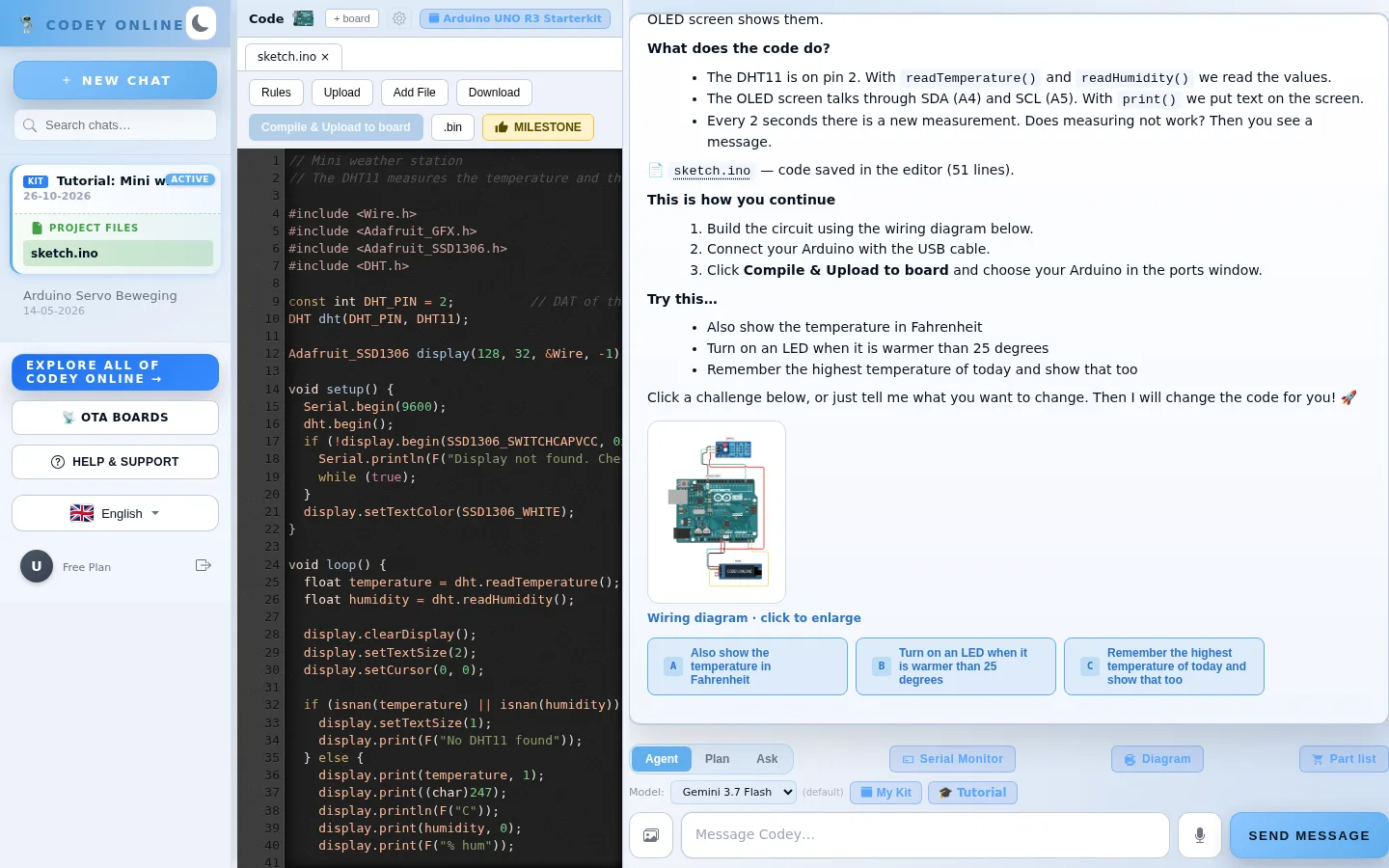Click the sketch.ino link in the chat
This screenshot has height=868, width=1389.
pos(712,171)
